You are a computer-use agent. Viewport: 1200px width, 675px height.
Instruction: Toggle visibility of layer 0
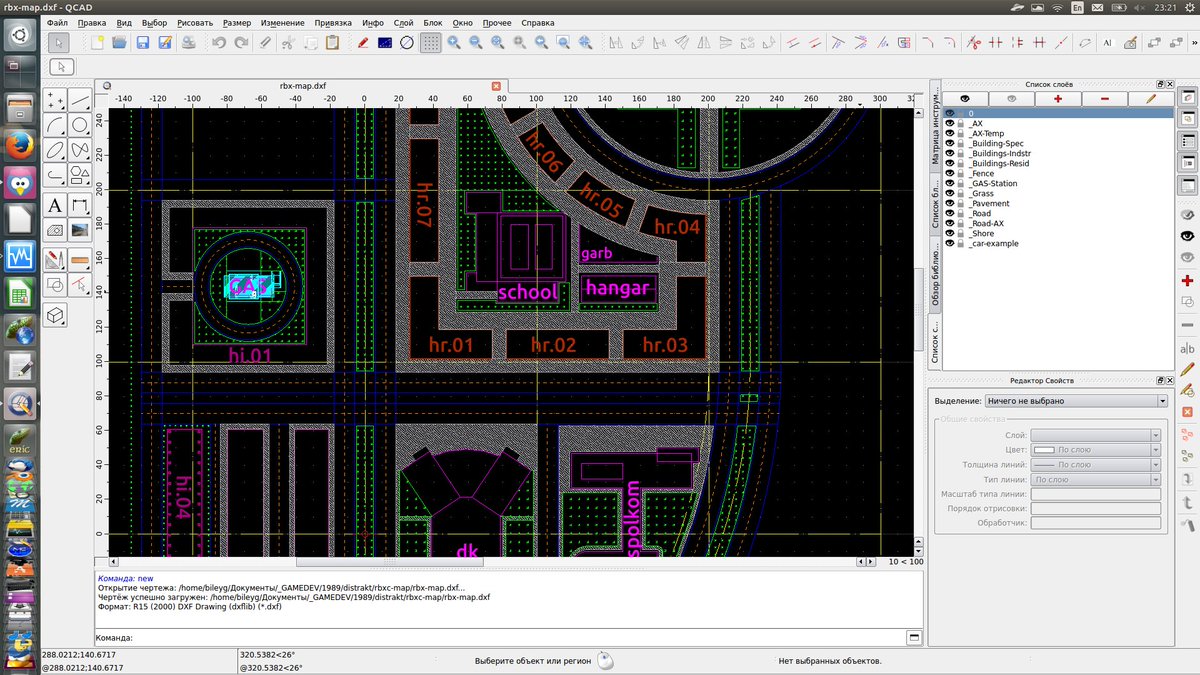coord(951,114)
